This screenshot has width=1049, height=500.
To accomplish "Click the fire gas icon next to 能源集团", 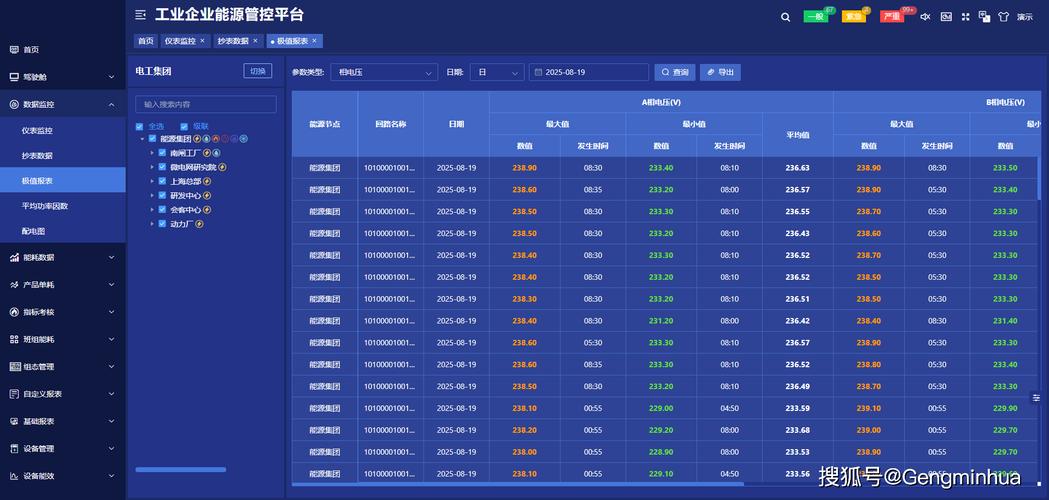I will tap(215, 139).
